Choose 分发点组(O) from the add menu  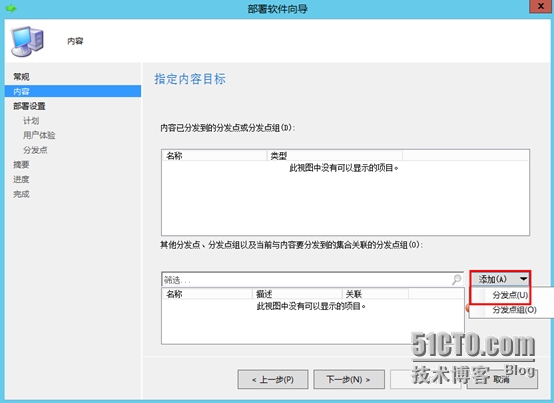click(514, 310)
